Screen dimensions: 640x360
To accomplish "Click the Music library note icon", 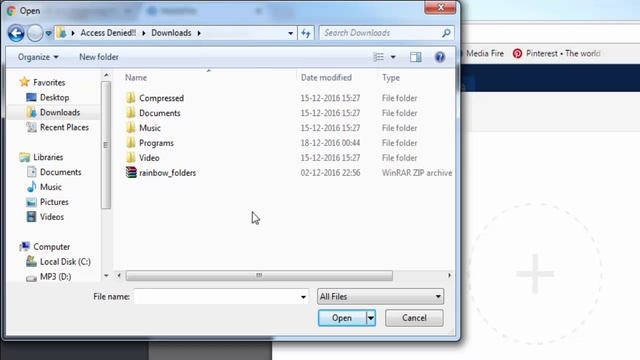I will [x=31, y=187].
